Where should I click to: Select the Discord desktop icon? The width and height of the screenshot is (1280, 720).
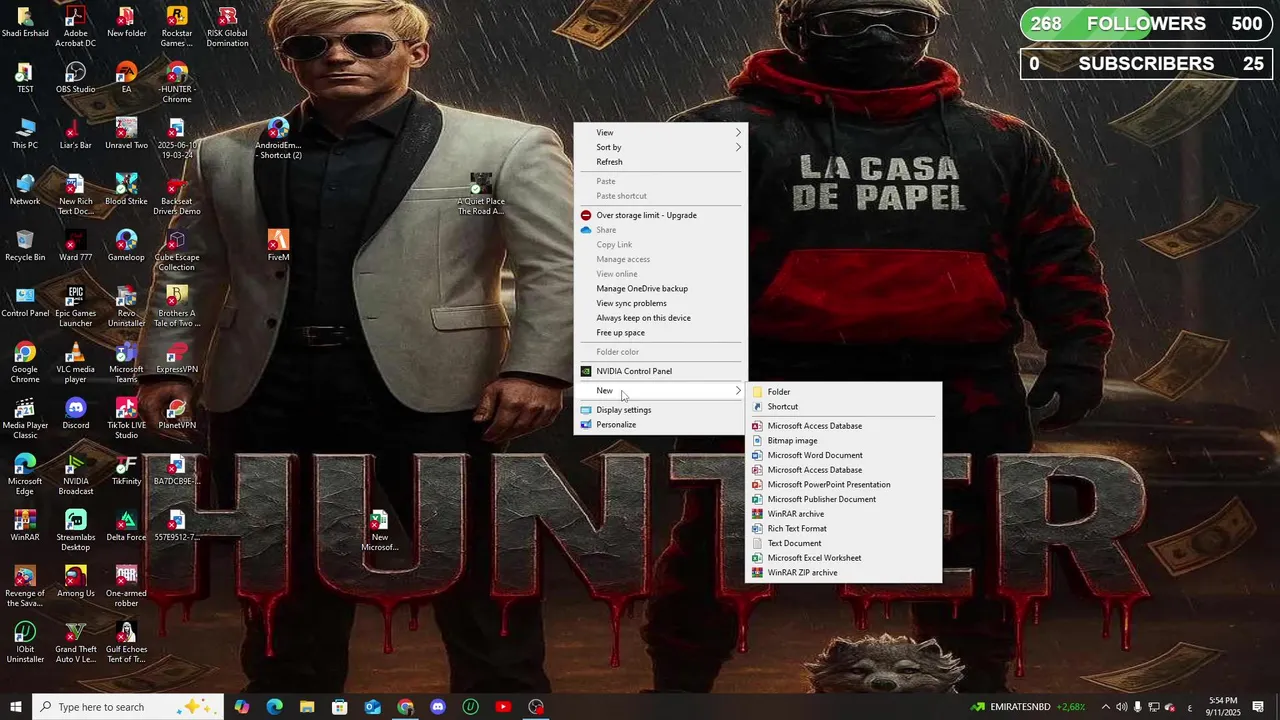click(x=76, y=414)
